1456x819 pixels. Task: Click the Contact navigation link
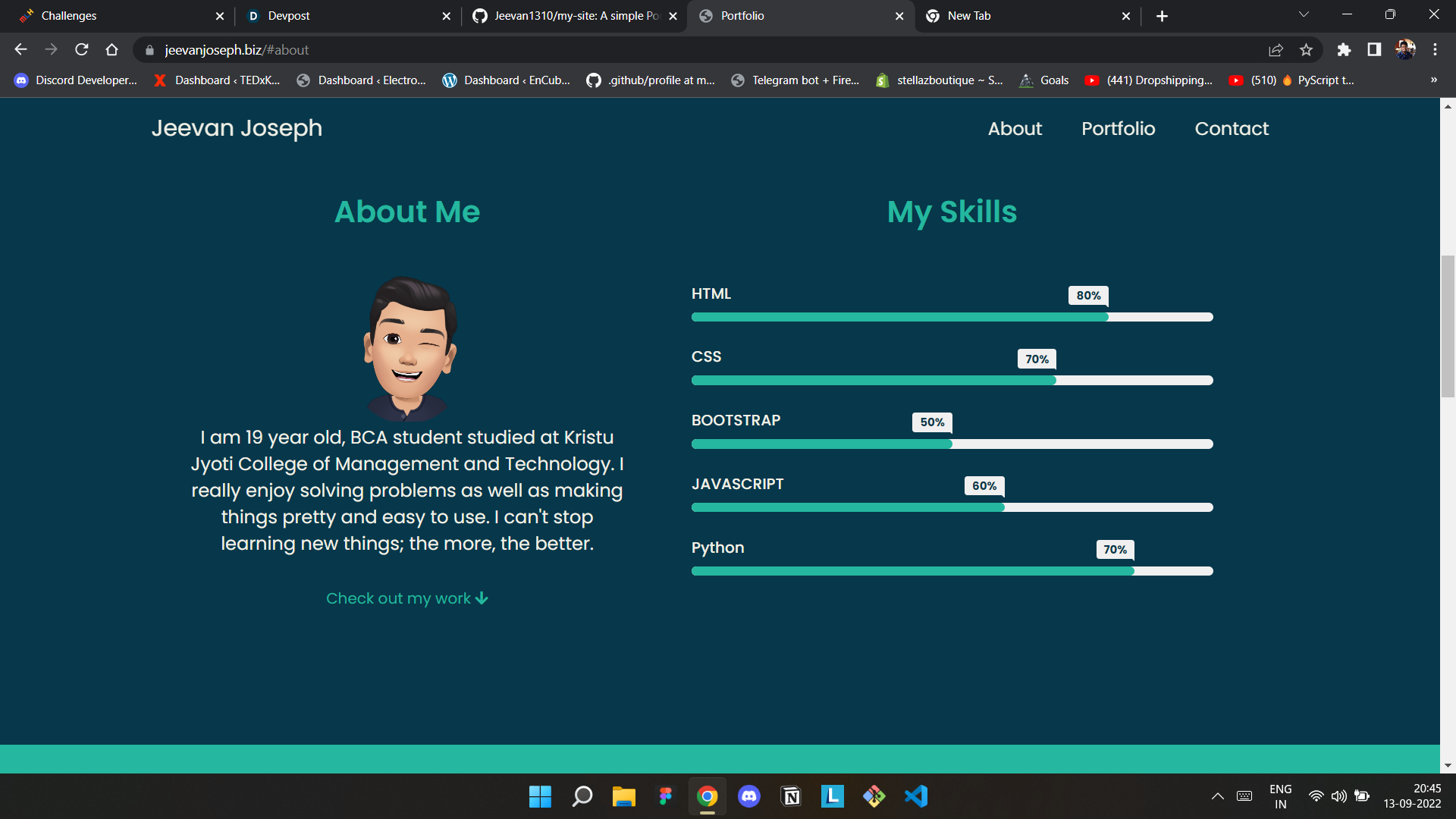(x=1231, y=129)
